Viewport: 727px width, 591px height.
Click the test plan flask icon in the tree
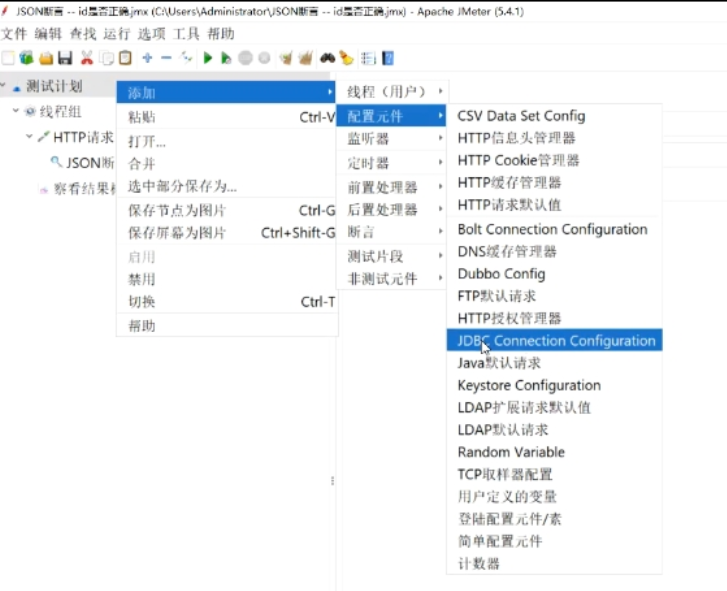17,87
